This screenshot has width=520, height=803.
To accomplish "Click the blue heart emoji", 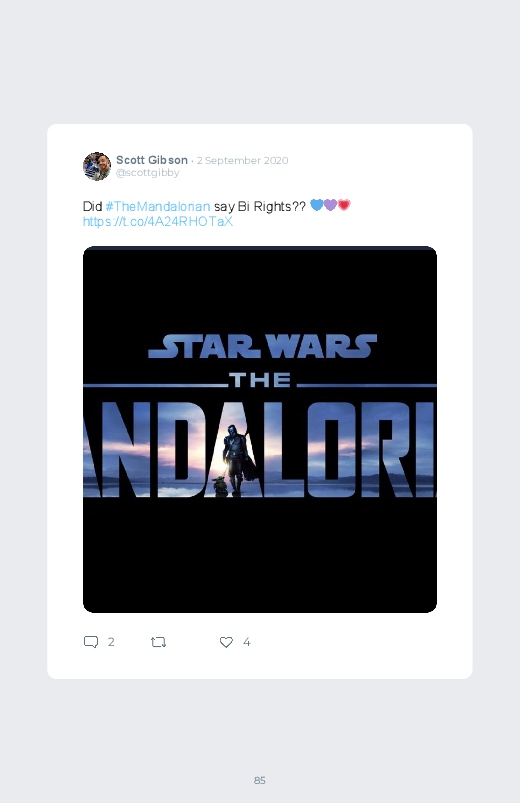I will click(317, 205).
